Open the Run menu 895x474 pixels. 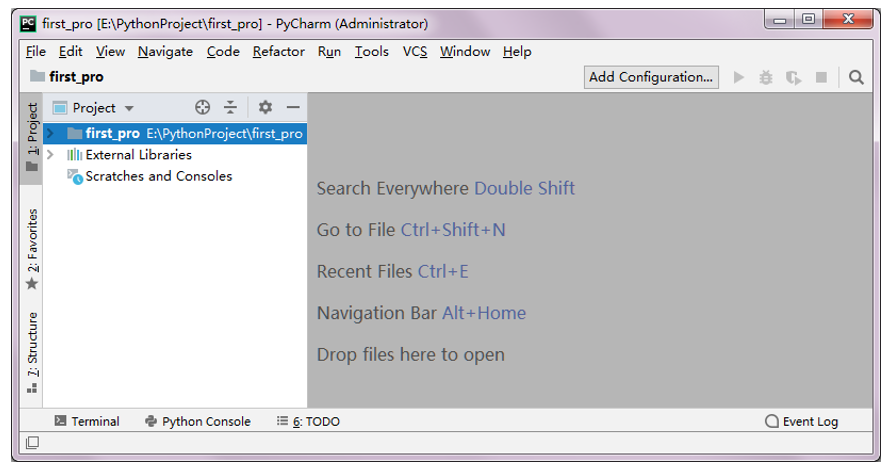[329, 51]
